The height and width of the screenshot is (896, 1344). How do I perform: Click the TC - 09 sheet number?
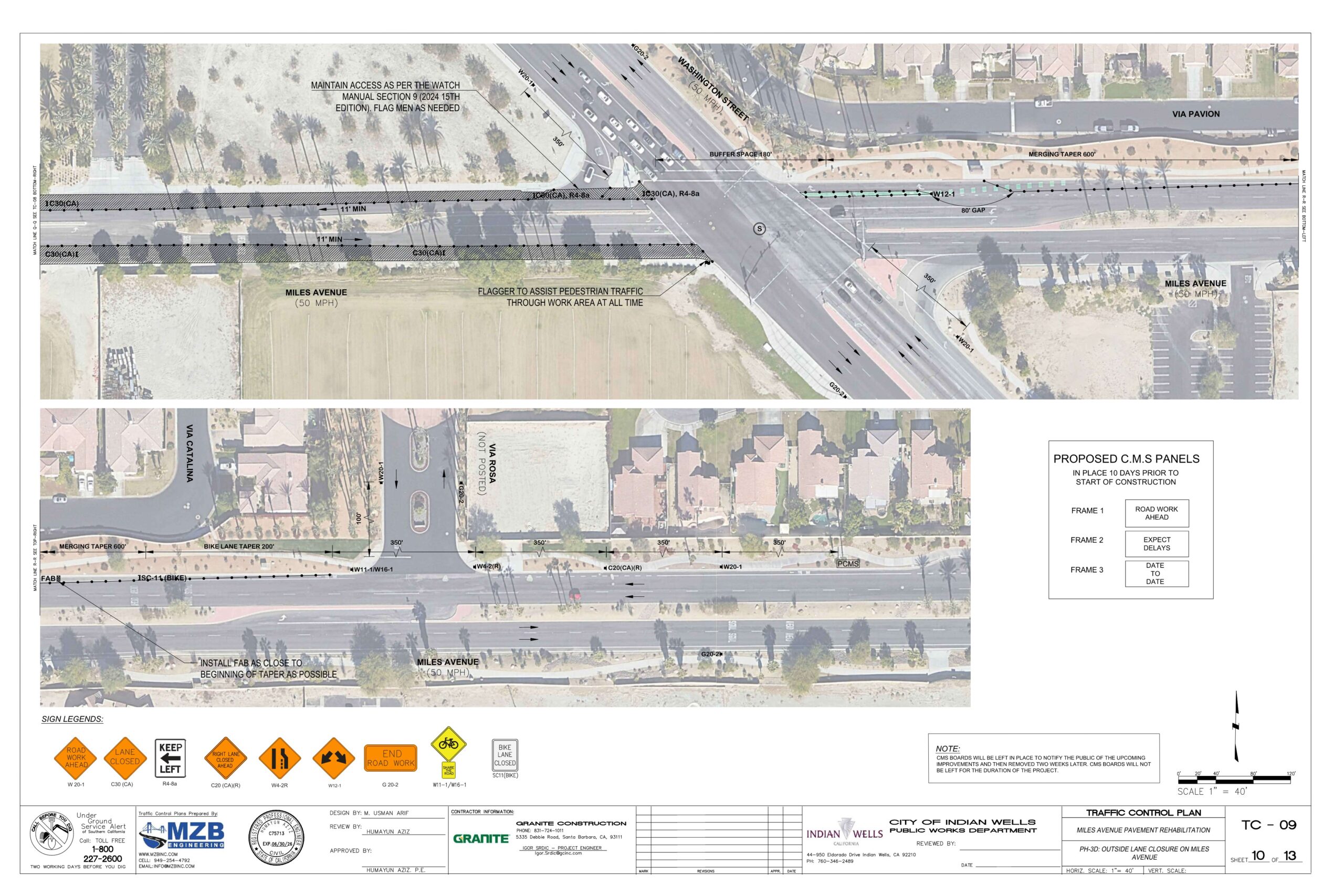[x=1268, y=825]
